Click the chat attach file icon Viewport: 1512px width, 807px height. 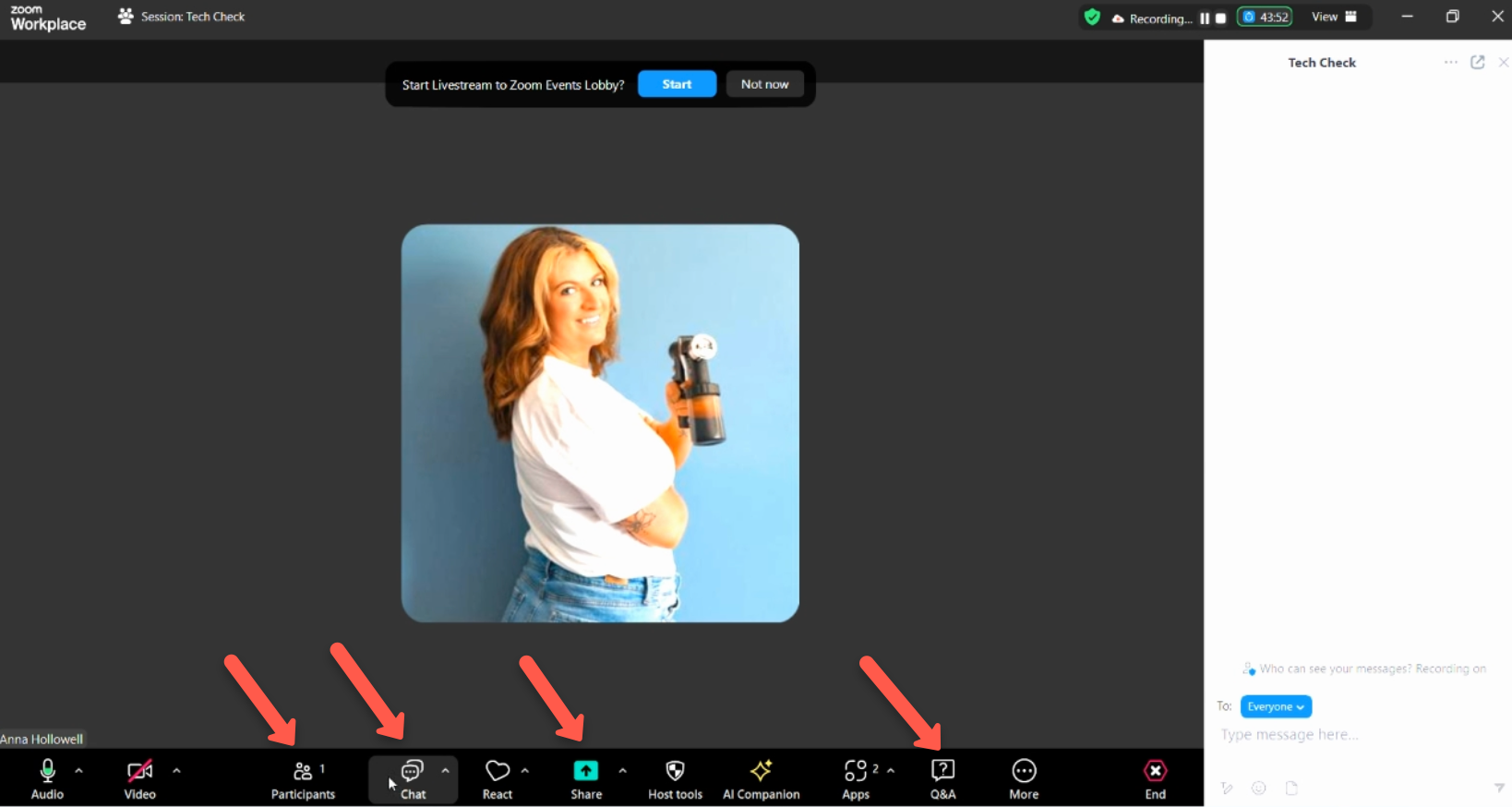pos(1291,788)
